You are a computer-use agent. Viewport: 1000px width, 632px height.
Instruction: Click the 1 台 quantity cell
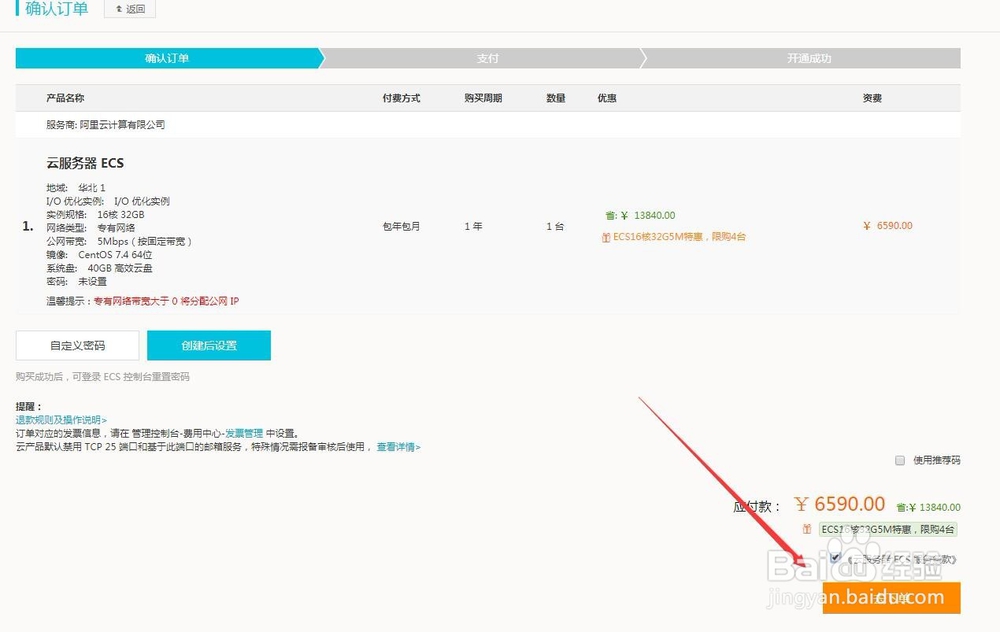(555, 226)
